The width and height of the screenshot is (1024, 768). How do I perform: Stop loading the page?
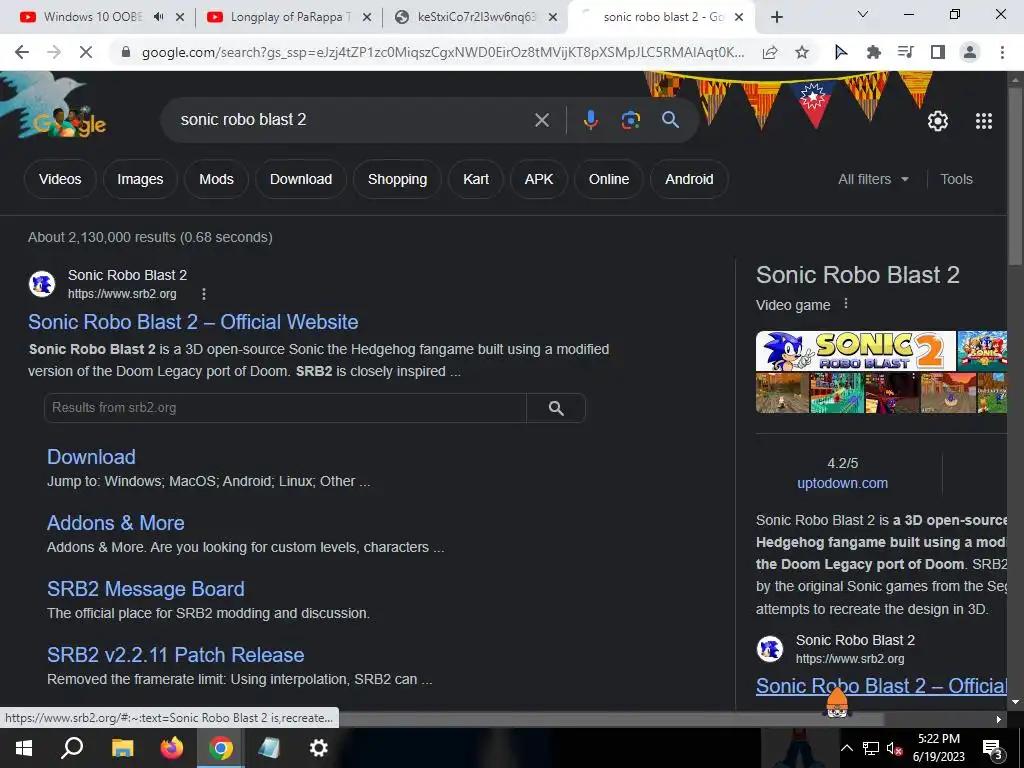[x=86, y=52]
